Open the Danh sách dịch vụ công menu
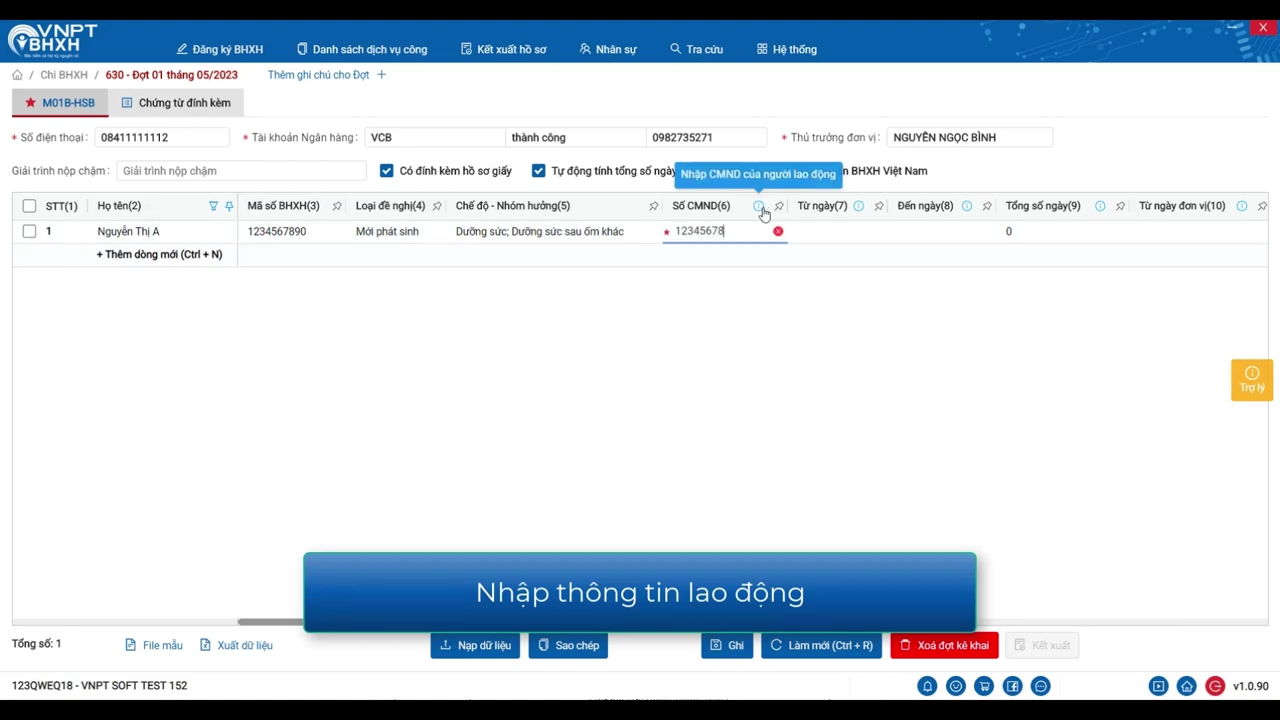This screenshot has height=720, width=1280. click(362, 49)
